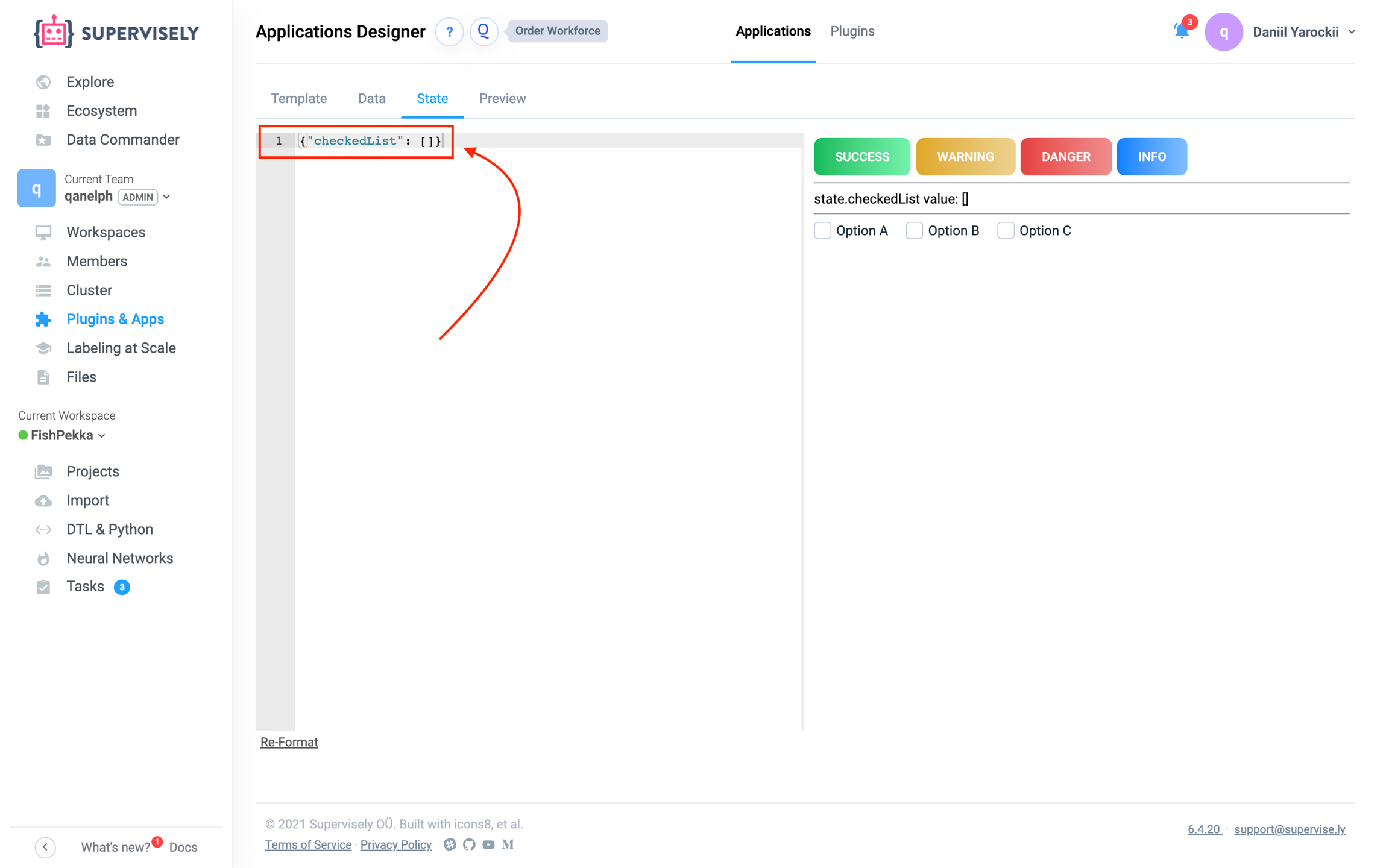Click the Re-Format link
The width and height of the screenshot is (1389, 868).
coord(289,742)
